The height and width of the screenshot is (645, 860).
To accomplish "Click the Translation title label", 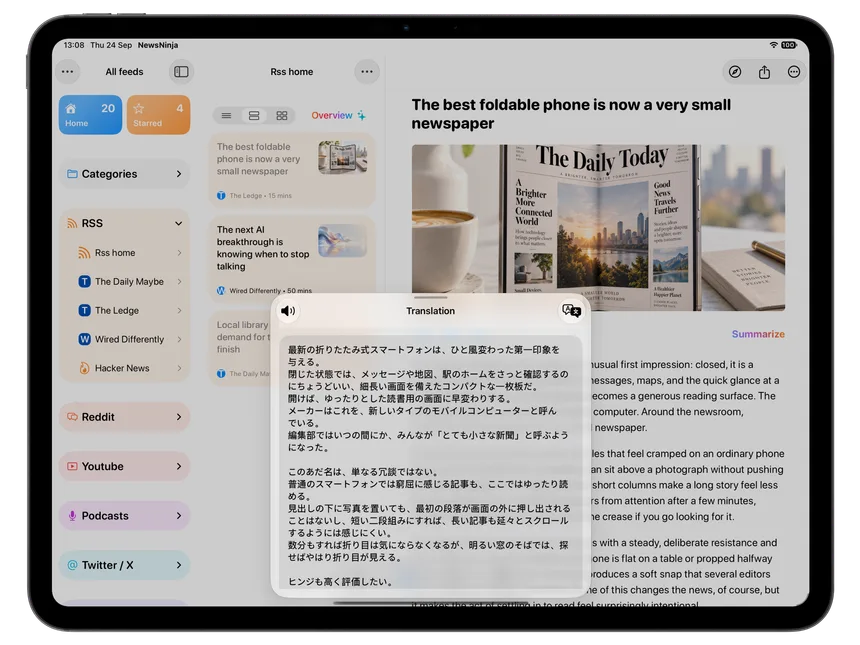I will 431,311.
